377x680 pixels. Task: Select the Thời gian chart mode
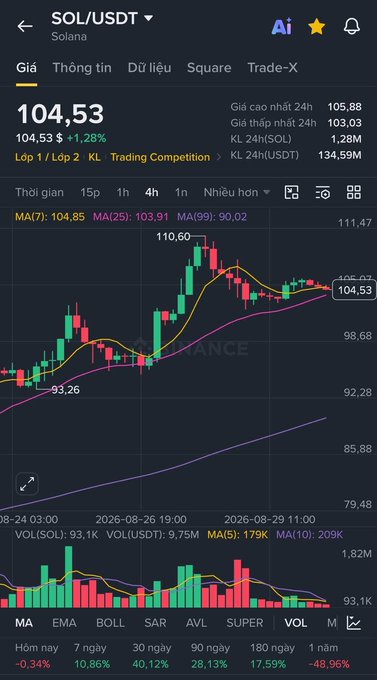point(39,193)
